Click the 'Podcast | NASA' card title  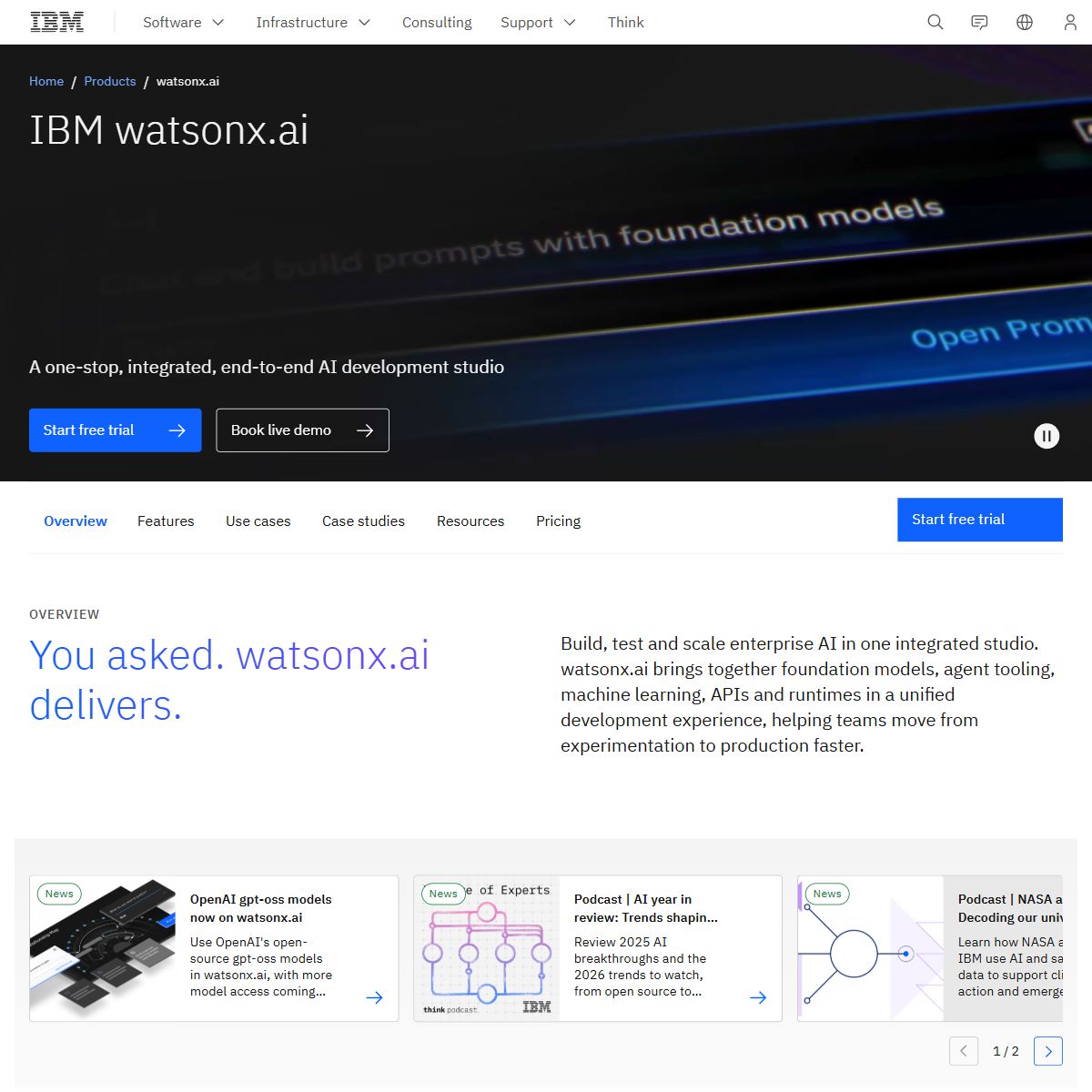point(1010,908)
